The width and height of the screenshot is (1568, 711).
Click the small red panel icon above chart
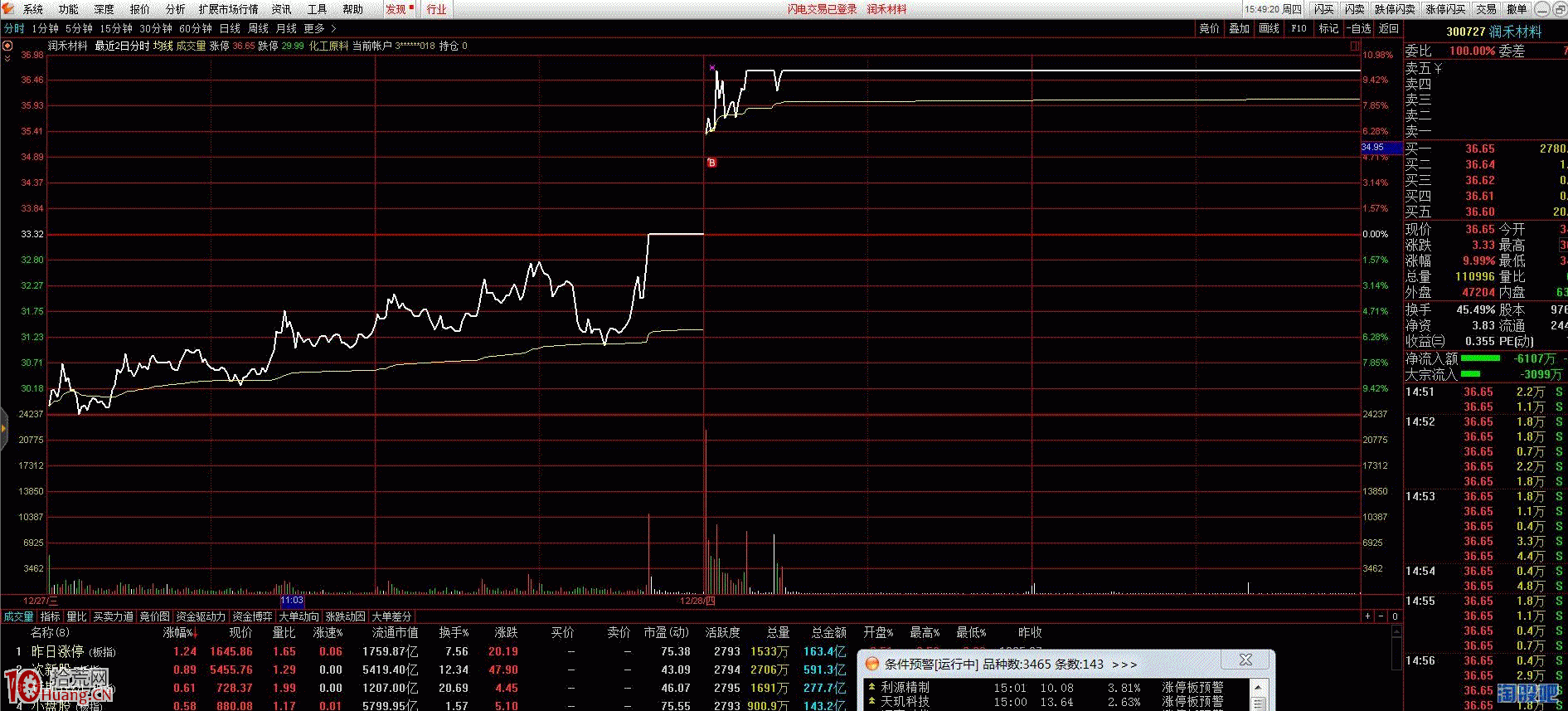tap(1356, 46)
